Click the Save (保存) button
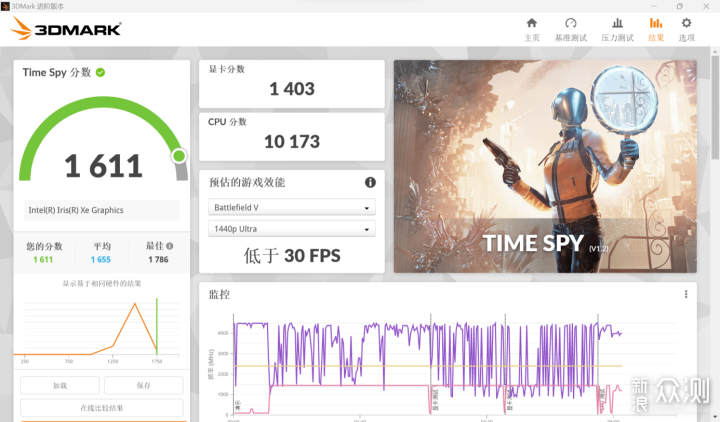Viewport: 720px width, 422px height. 144,385
